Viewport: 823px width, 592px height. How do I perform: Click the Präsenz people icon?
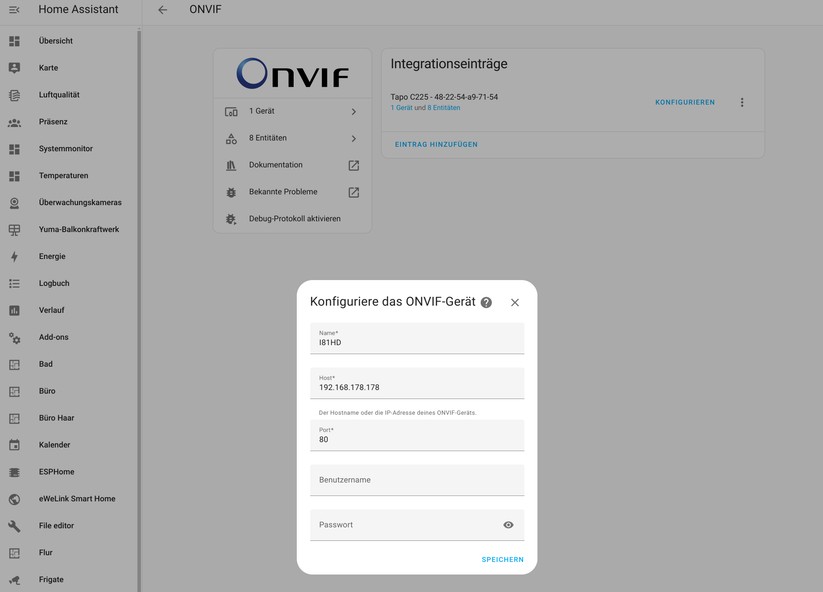(14, 122)
